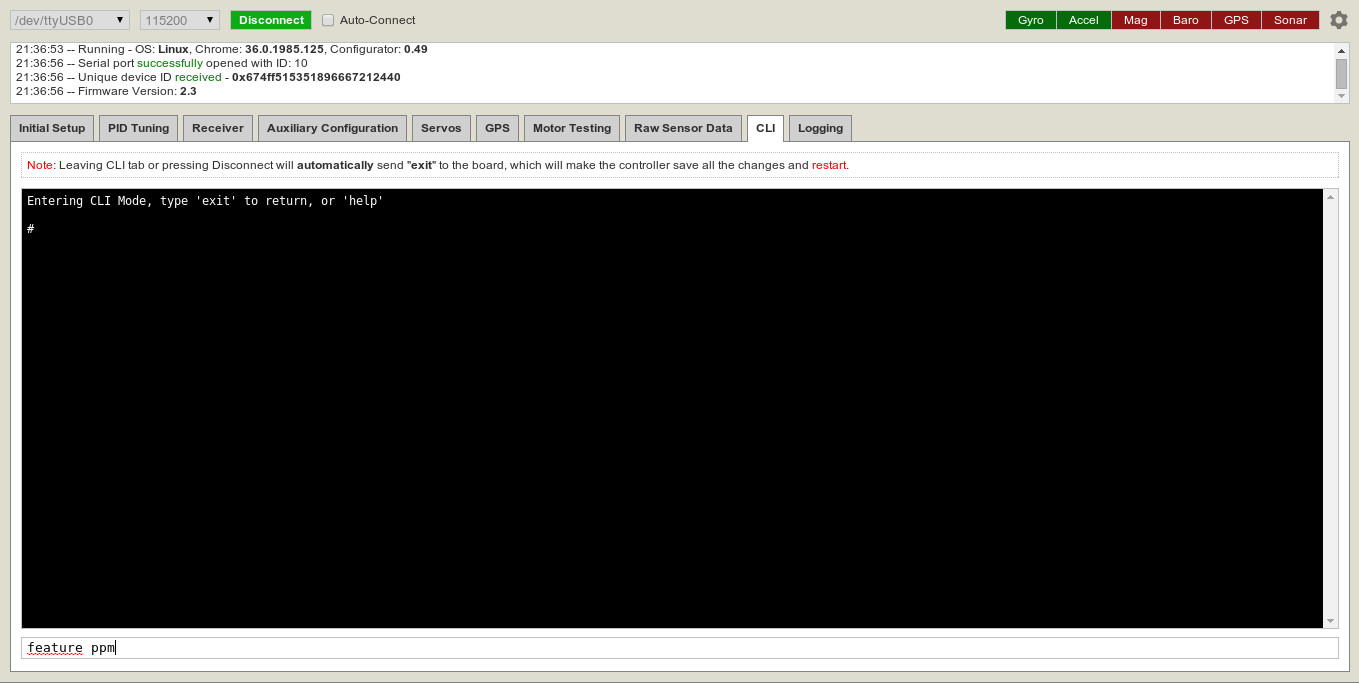The height and width of the screenshot is (683, 1359).
Task: Click the '#' prompt in the console
Action: click(31, 229)
